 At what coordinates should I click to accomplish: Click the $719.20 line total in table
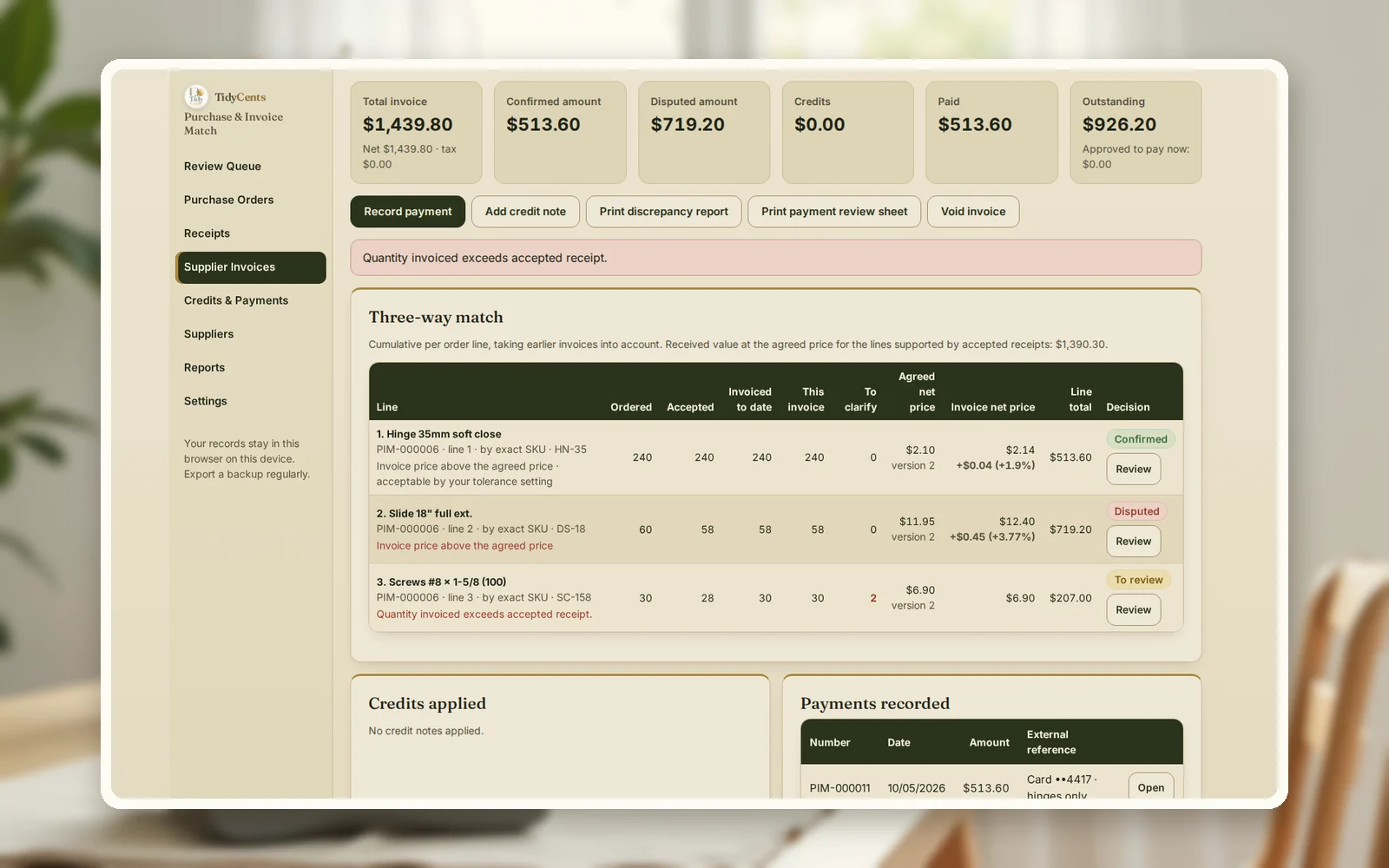(x=1070, y=529)
